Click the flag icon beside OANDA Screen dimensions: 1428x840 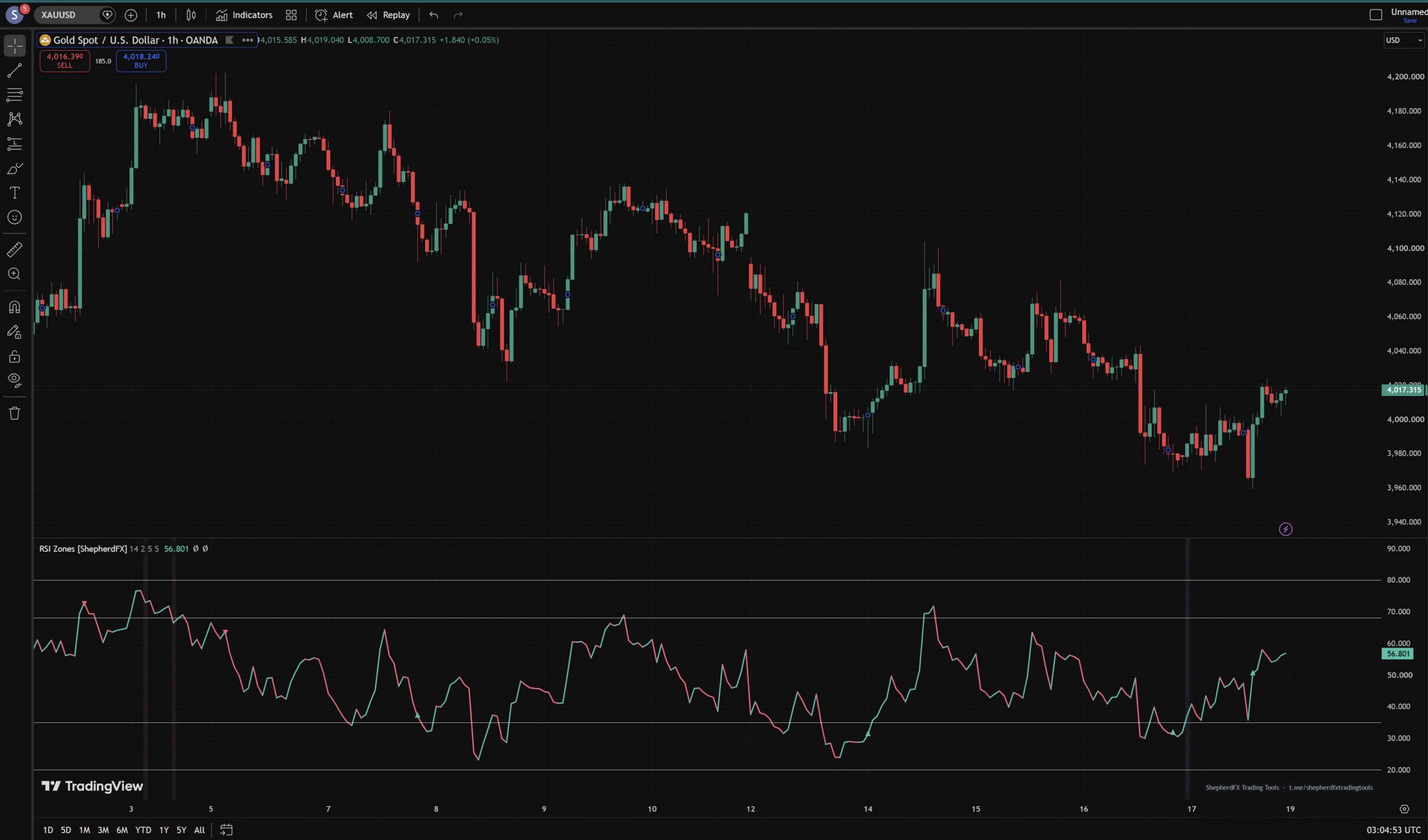point(229,40)
